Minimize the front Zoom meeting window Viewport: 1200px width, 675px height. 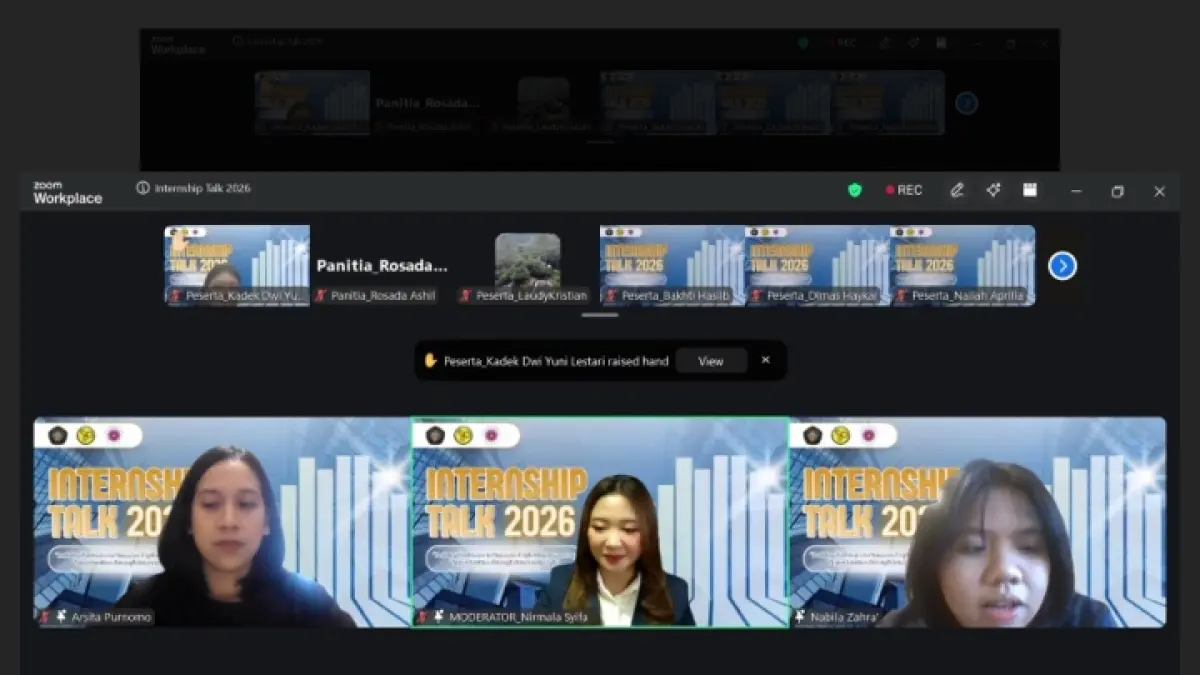pos(1076,191)
